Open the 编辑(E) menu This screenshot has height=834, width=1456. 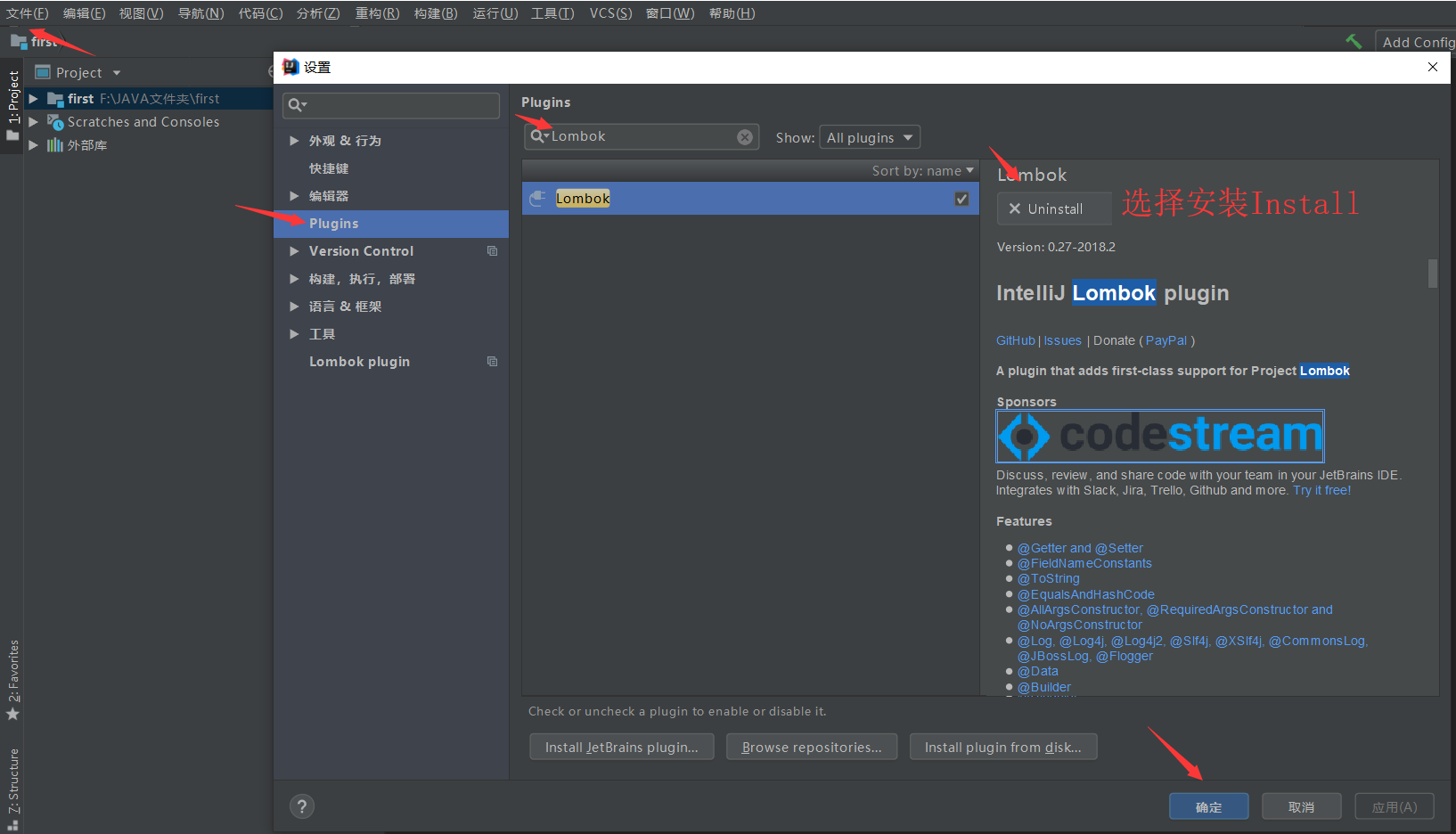pyautogui.click(x=84, y=13)
